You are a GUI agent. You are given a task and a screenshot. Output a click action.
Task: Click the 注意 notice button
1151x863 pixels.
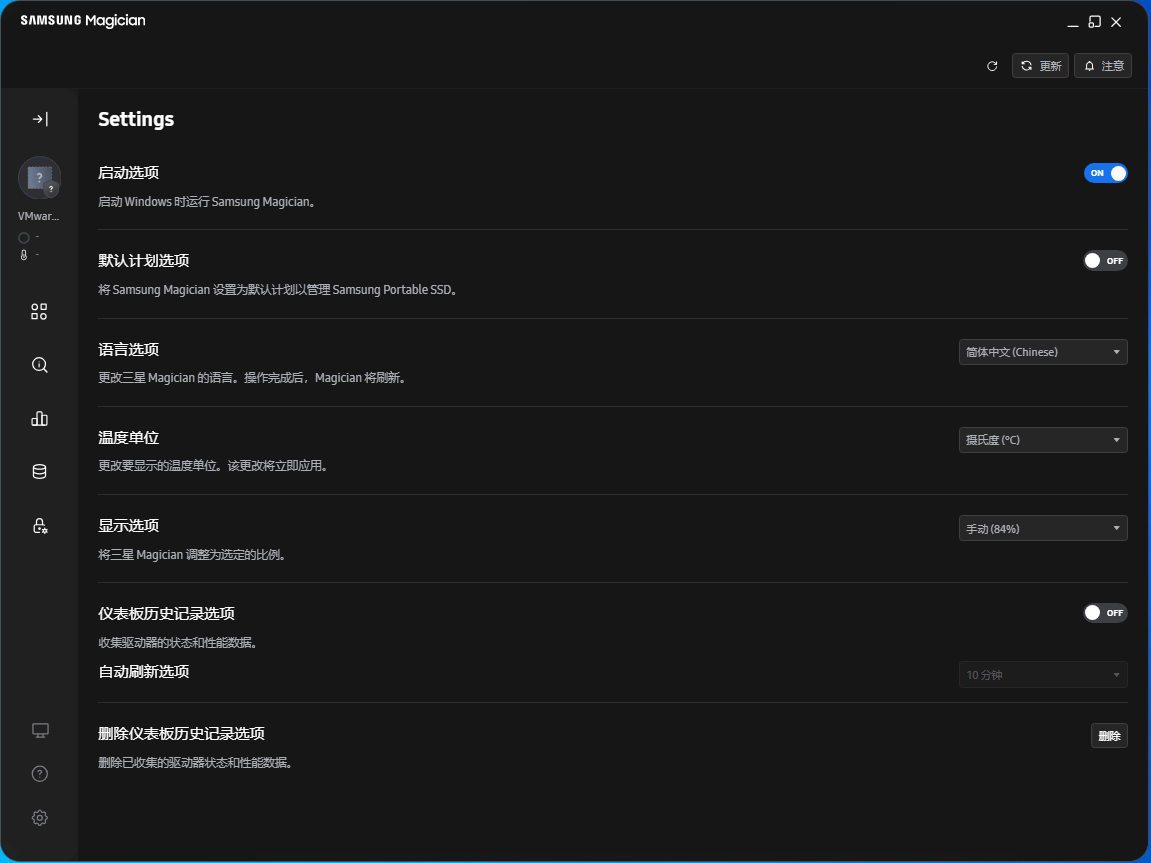pyautogui.click(x=1102, y=66)
